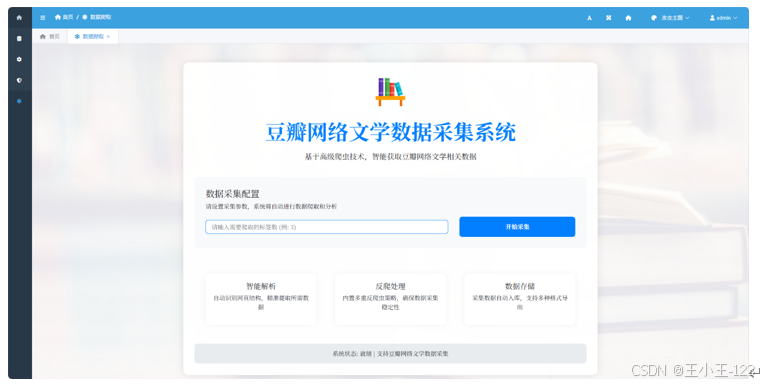Open the 改变主题 theme dropdown
Image resolution: width=767 pixels, height=384 pixels.
(670, 18)
